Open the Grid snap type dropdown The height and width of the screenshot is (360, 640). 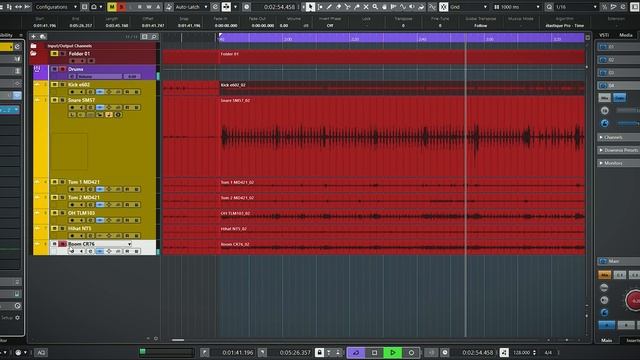point(469,7)
